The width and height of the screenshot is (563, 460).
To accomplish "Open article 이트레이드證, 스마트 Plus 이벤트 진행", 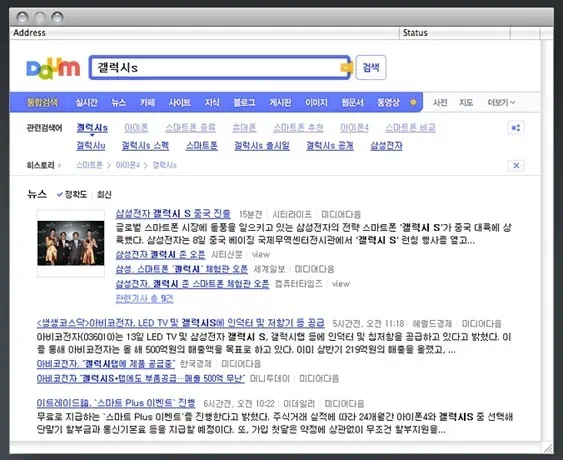I will click(116, 403).
